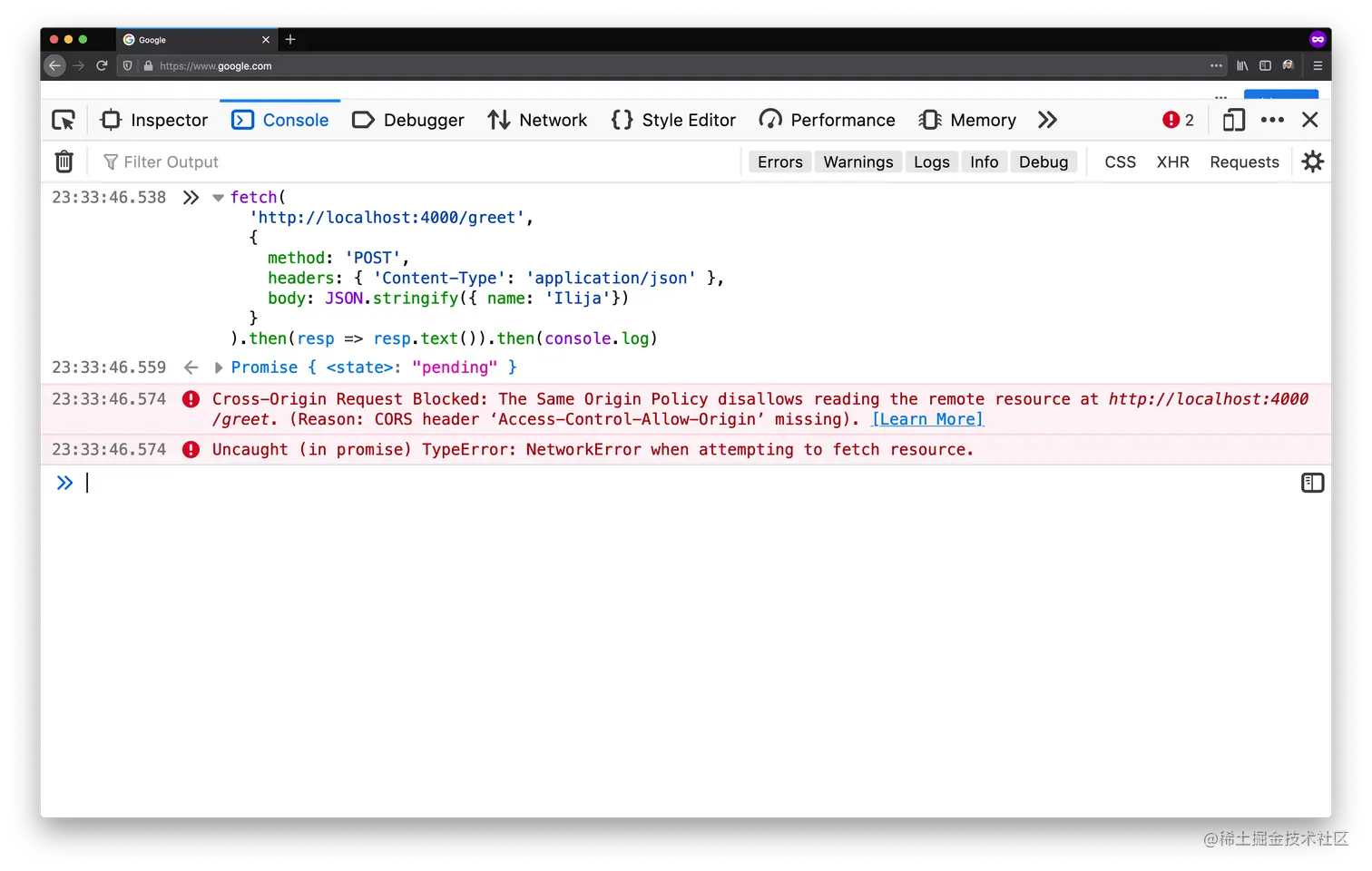Select the Google browser tab
Screen dimensions: 1372x871
196,40
